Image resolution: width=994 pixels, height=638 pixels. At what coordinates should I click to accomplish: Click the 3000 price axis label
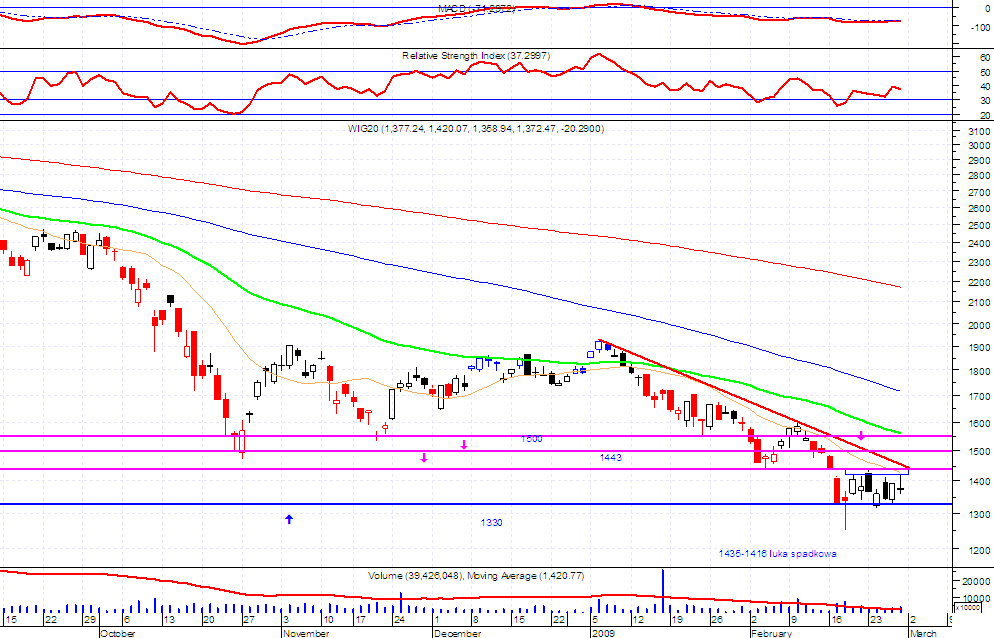979,145
